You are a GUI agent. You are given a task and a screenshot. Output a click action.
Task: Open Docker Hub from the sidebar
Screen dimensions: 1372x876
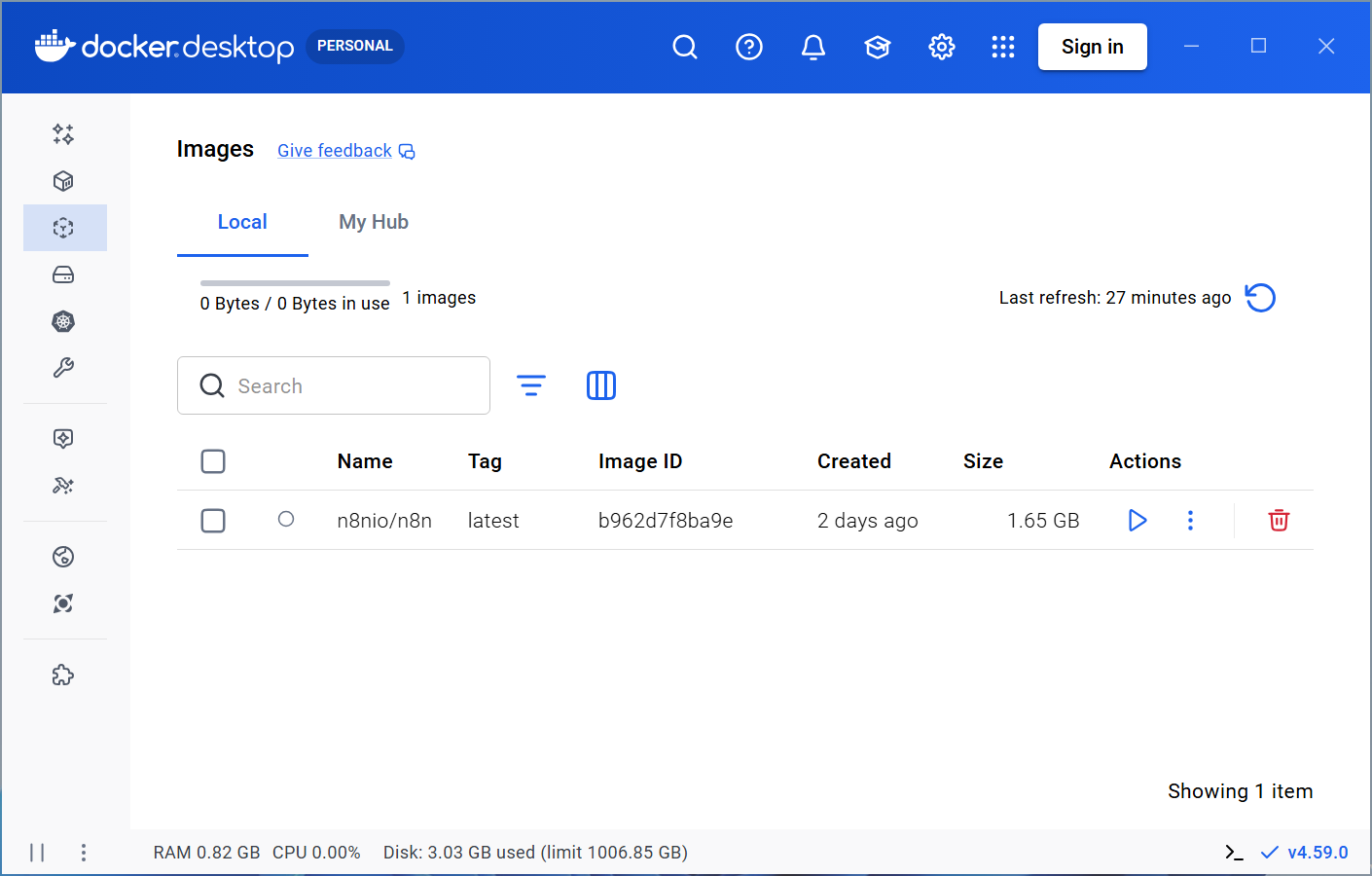click(63, 557)
